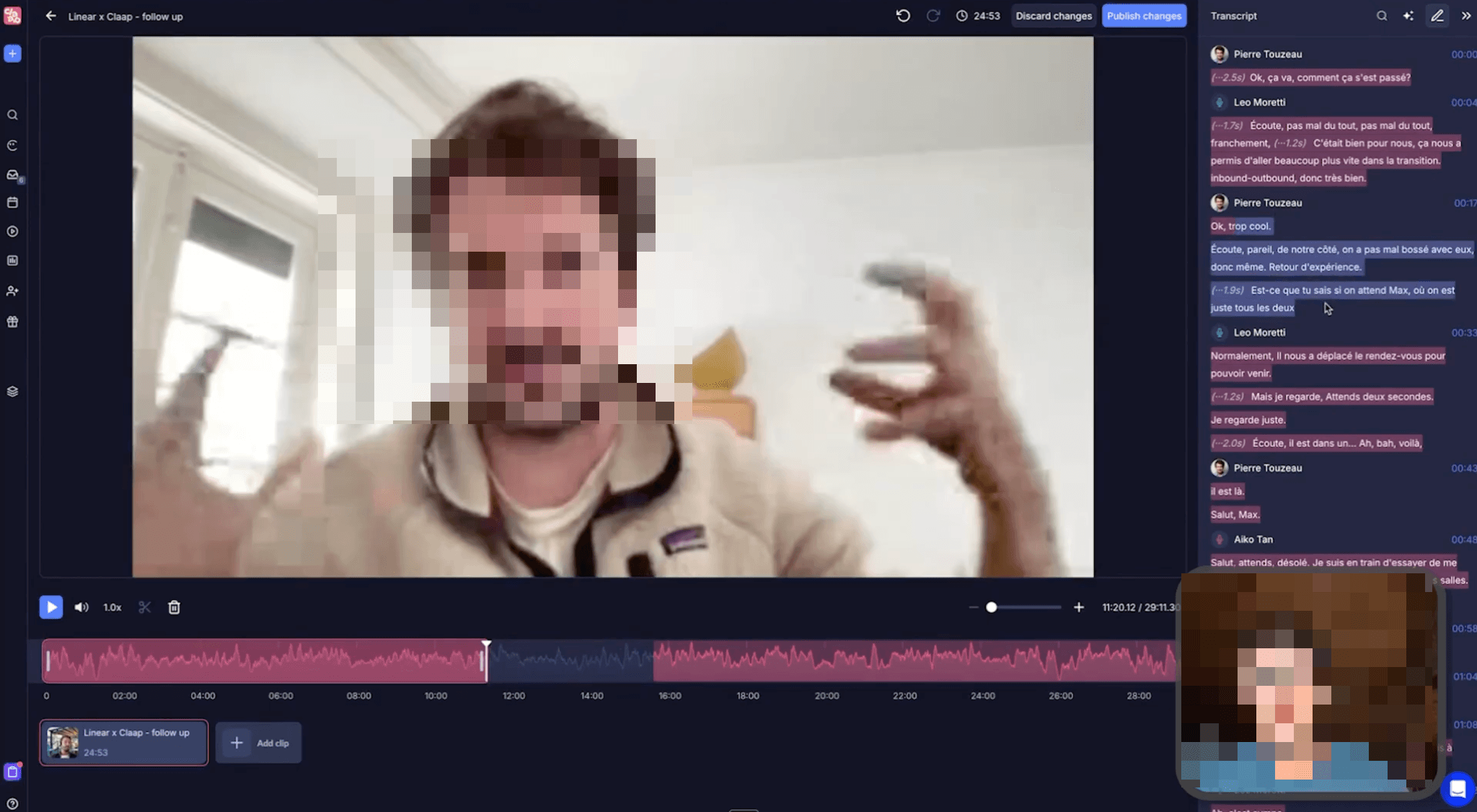Open the recordings play icon in sidebar
The image size is (1477, 812).
(12, 231)
